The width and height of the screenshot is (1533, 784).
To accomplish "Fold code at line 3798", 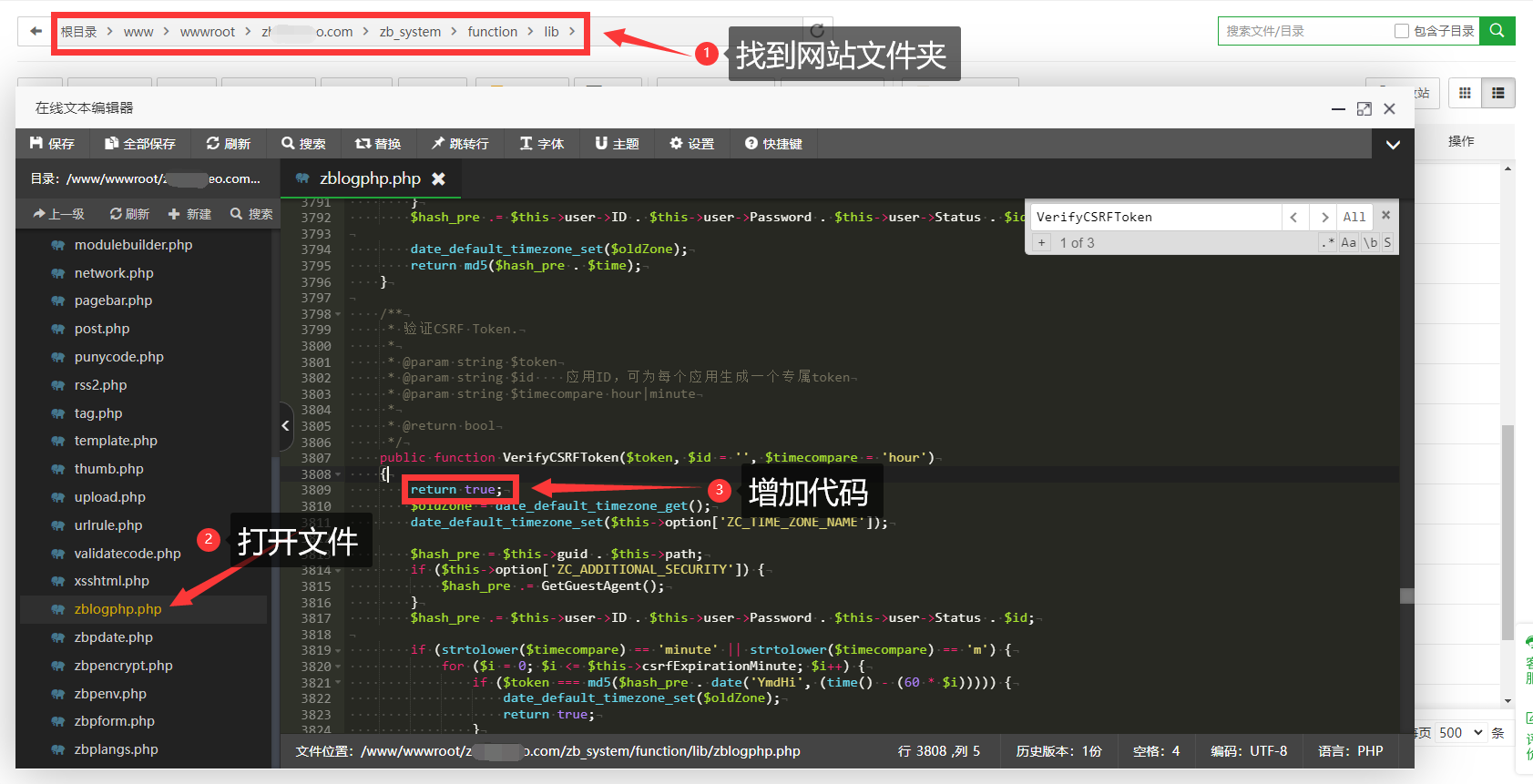I will tap(339, 314).
